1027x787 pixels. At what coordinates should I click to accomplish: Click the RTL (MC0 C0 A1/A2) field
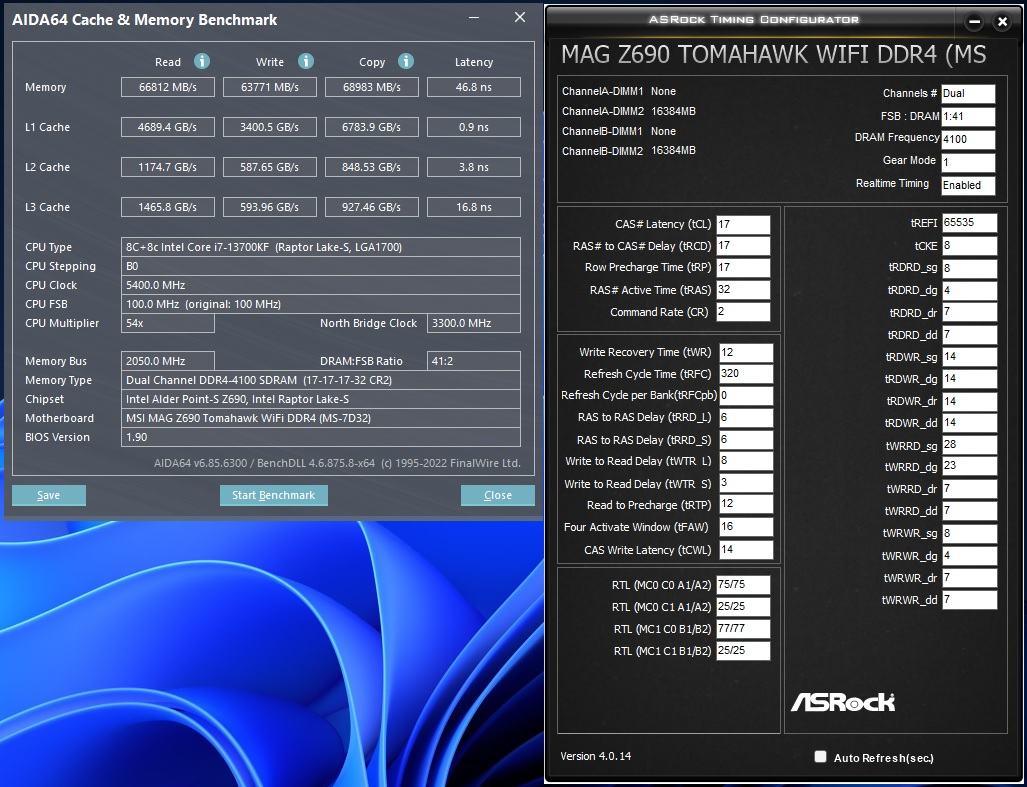[743, 585]
